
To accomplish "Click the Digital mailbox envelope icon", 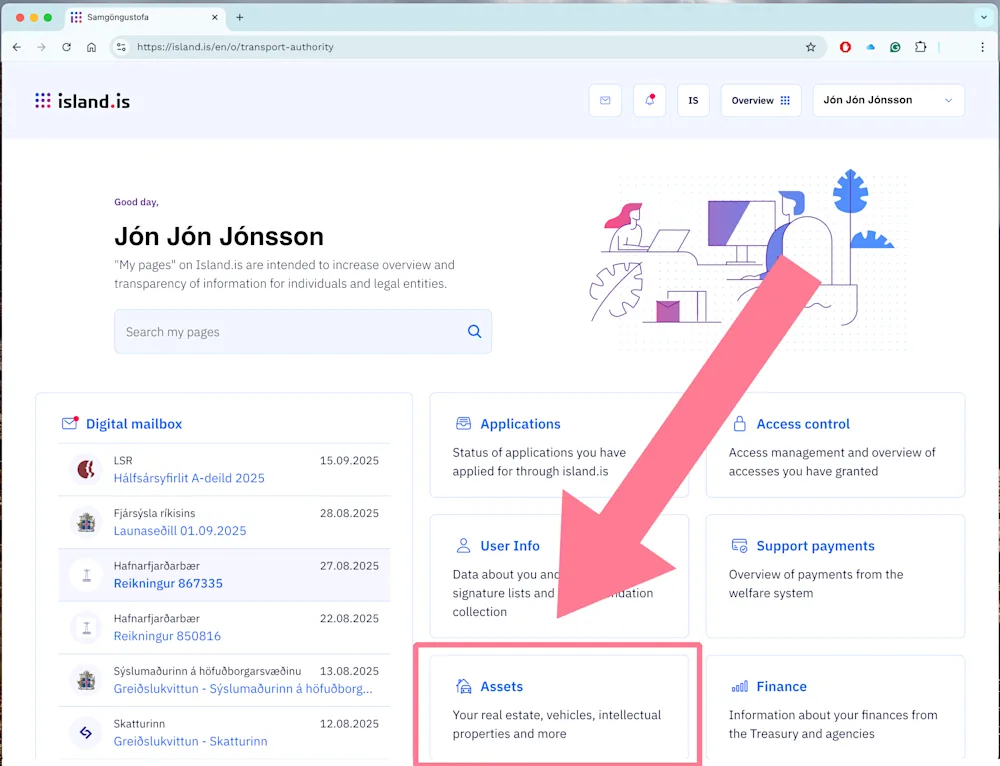I will 70,424.
